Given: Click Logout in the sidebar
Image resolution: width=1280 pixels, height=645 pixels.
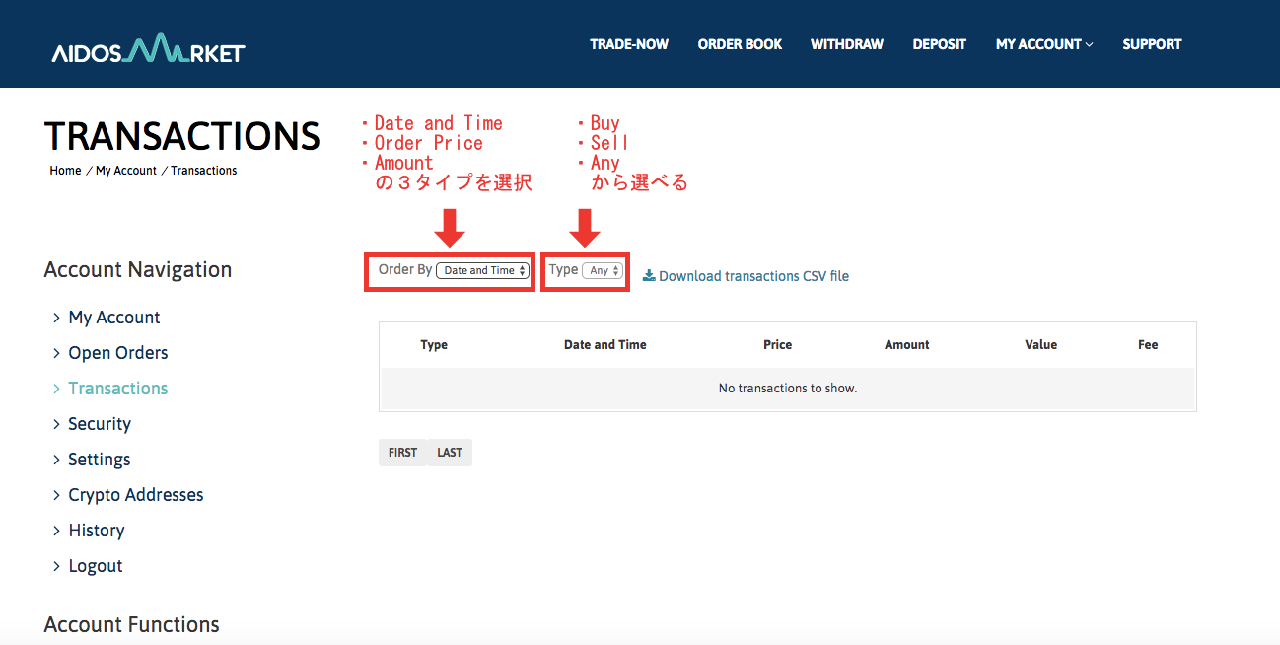Looking at the screenshot, I should [x=95, y=566].
